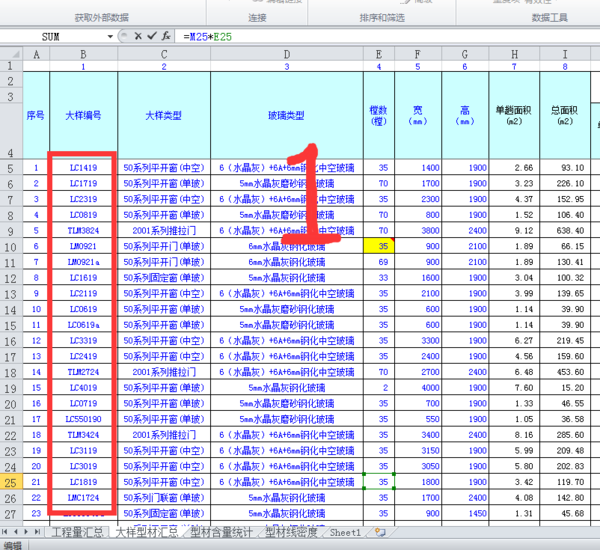
Task: Click total area cell 15.20
Action: (565, 388)
